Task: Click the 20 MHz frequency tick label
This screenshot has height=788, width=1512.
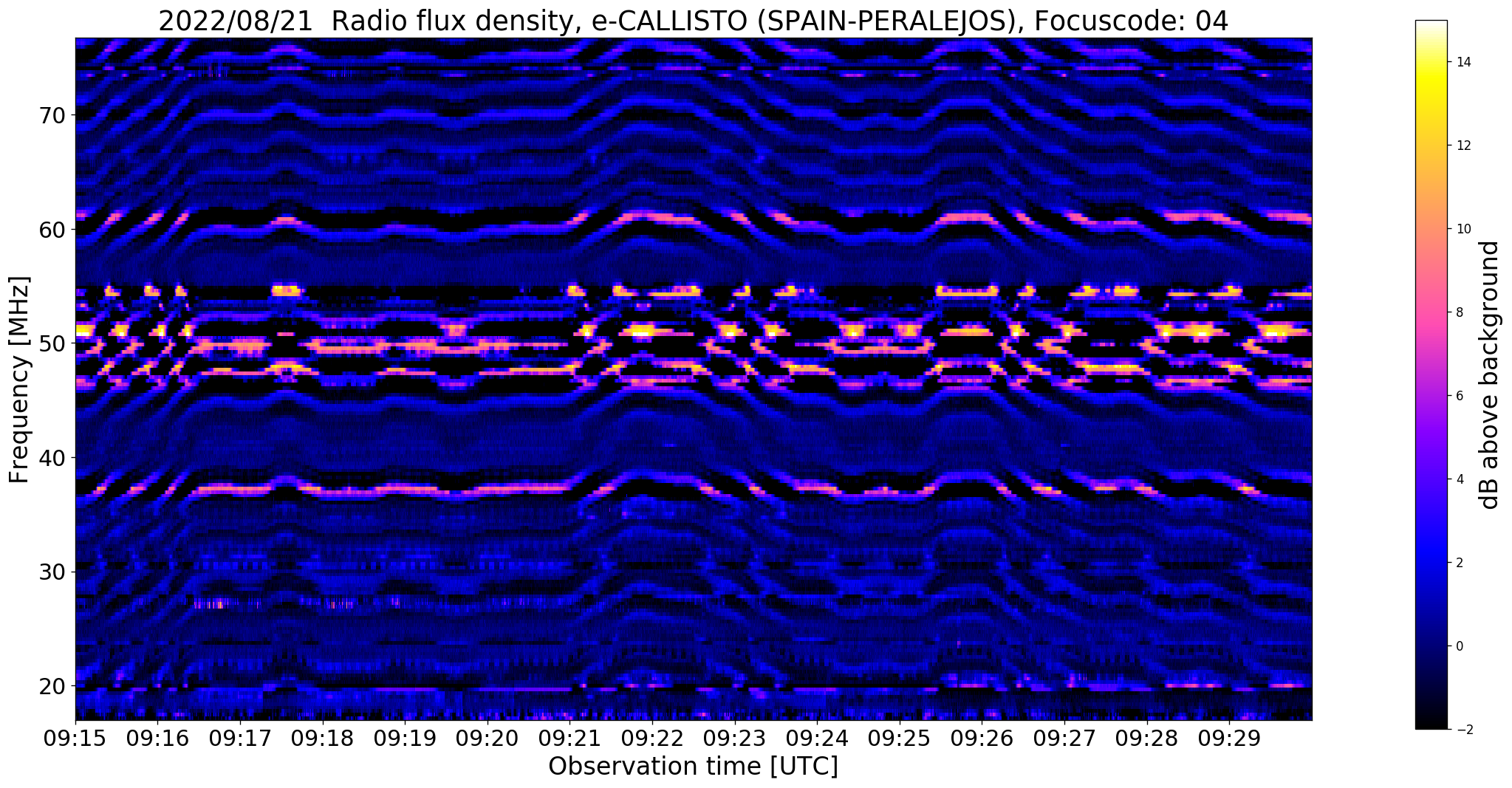Action: click(52, 686)
